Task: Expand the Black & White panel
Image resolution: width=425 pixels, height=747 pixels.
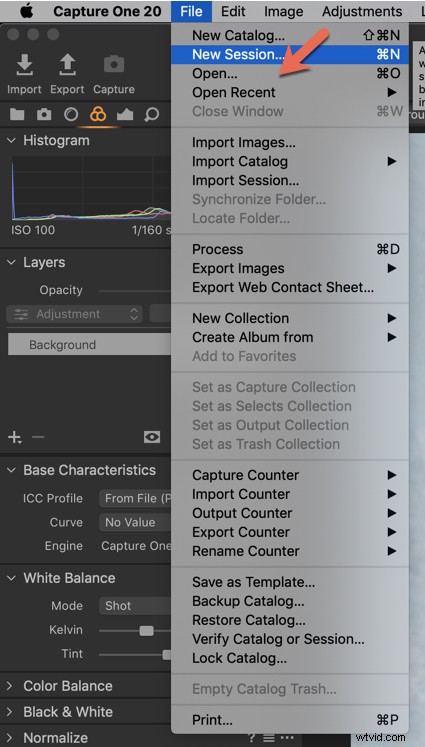Action: pos(10,712)
